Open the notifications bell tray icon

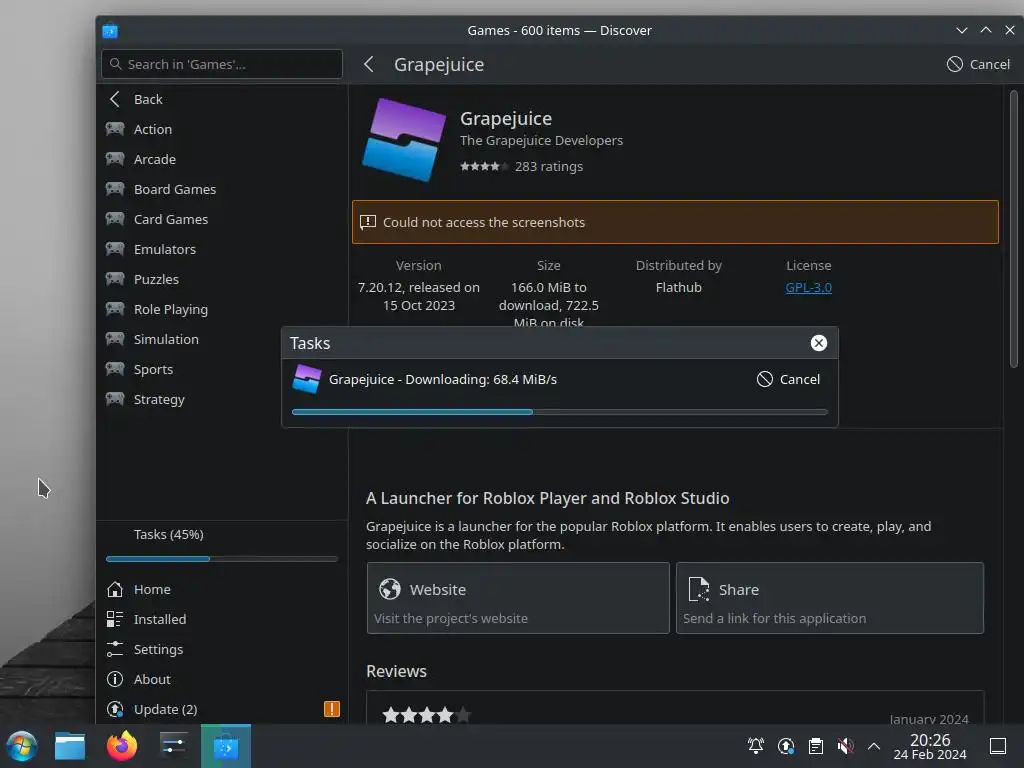pyautogui.click(x=756, y=746)
